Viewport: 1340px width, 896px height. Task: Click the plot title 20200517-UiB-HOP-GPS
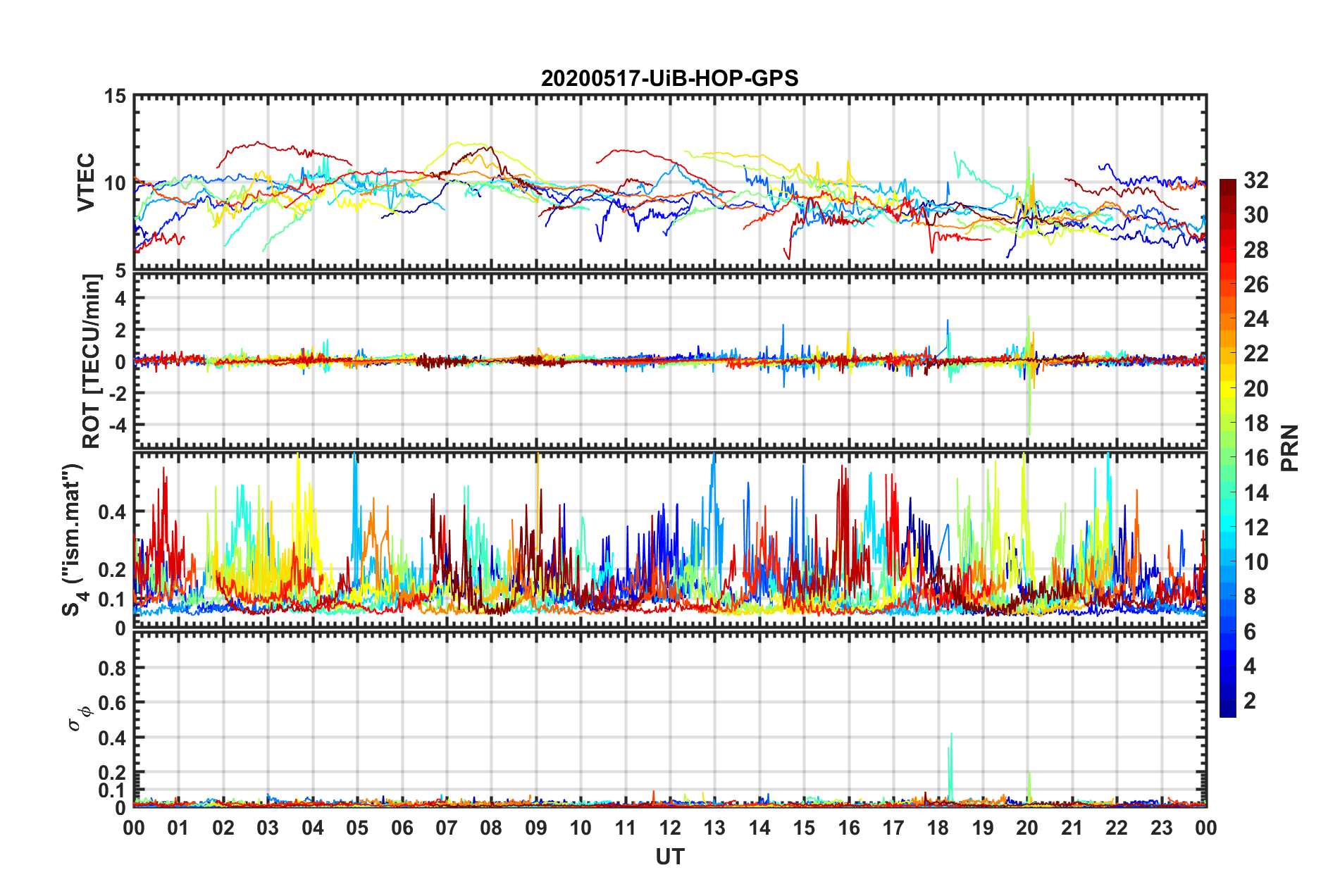click(669, 78)
